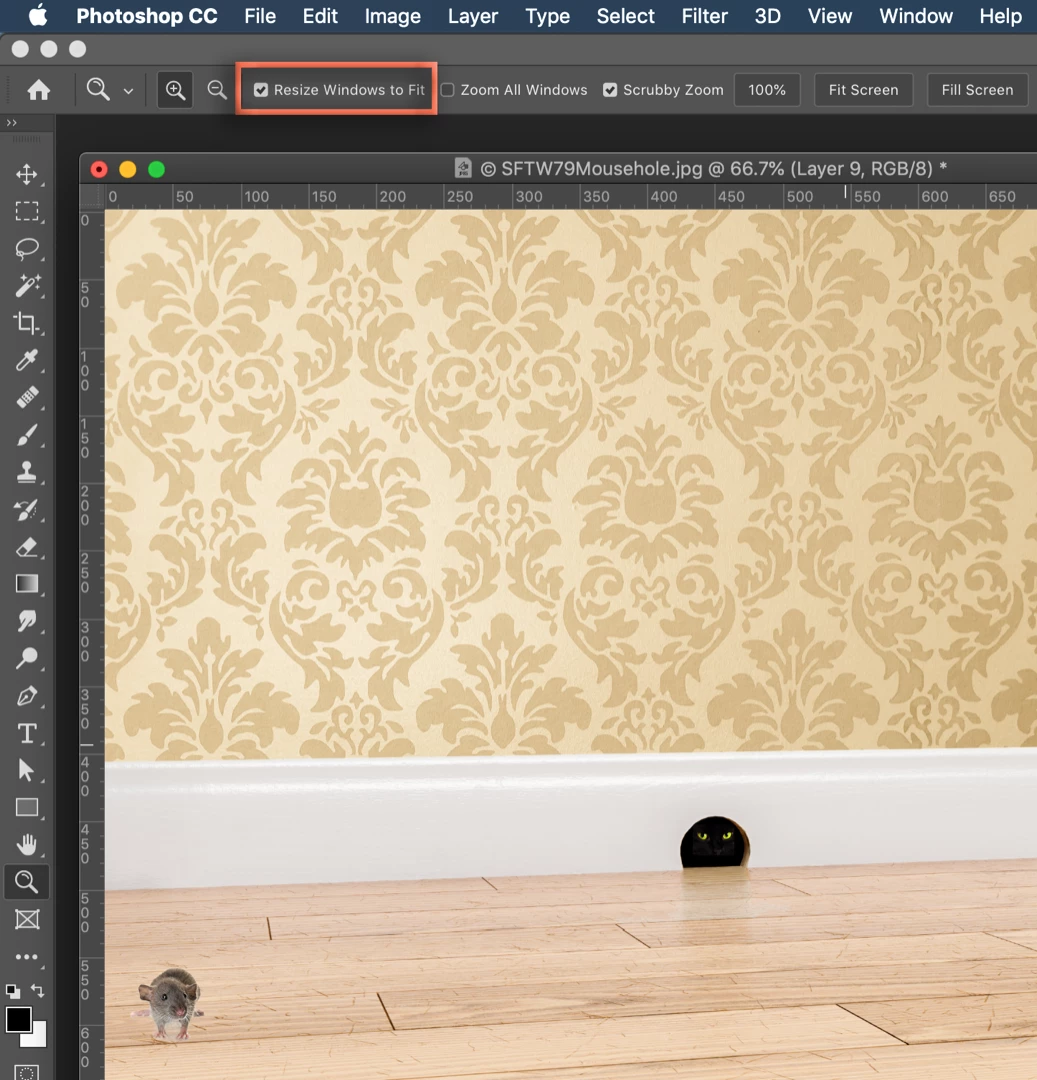Click the Fill Screen button
1037x1080 pixels.
tap(978, 90)
